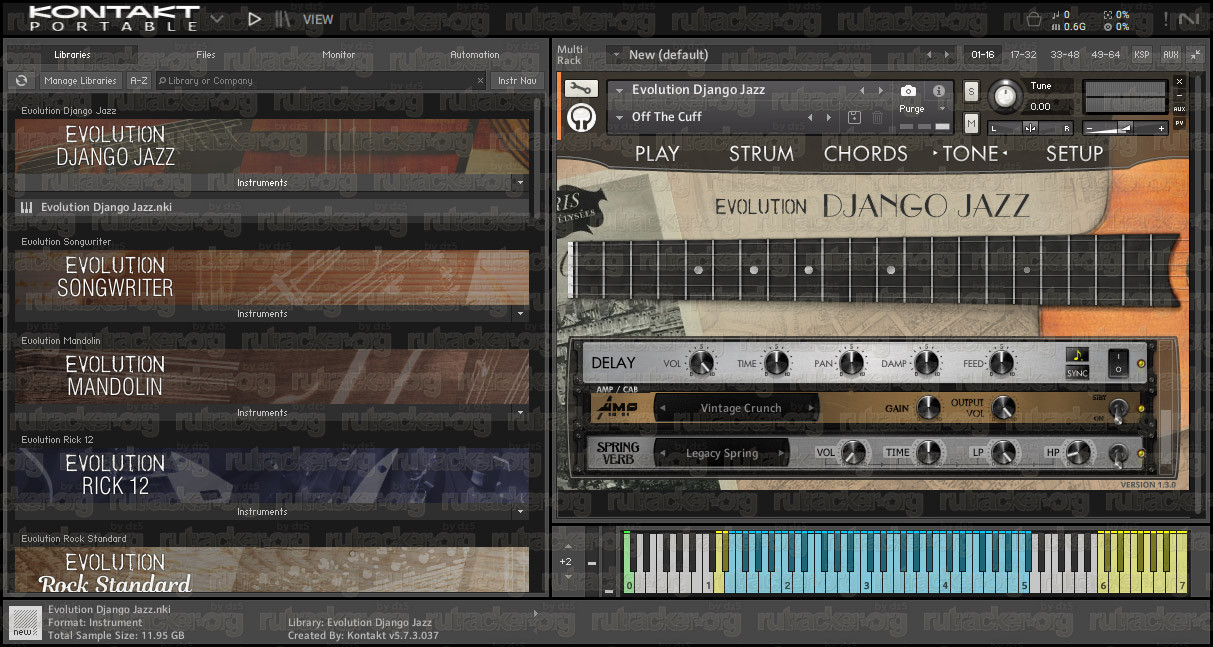Screen dimensions: 1213x647
Task: Click the play arrow in header
Action: click(254, 18)
